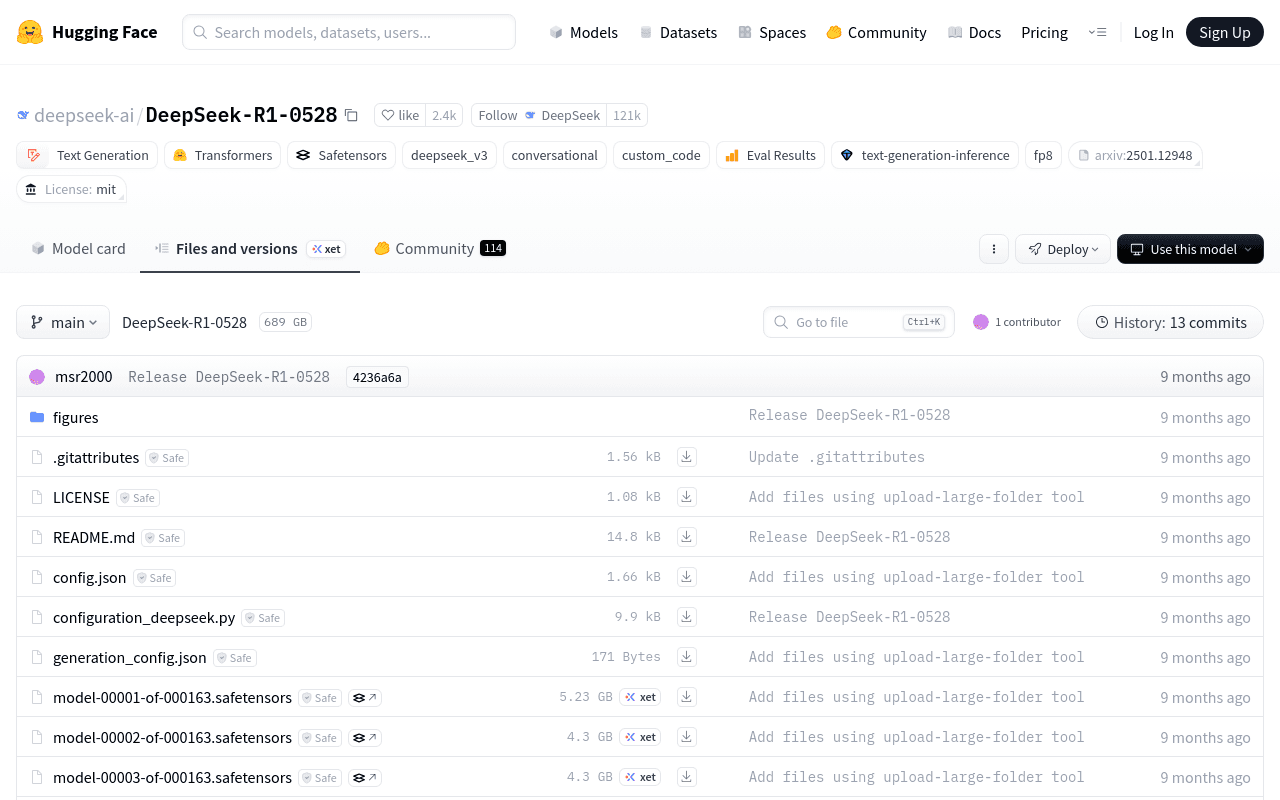Open Docs in top navigation
The width and height of the screenshot is (1280, 800).
[975, 32]
